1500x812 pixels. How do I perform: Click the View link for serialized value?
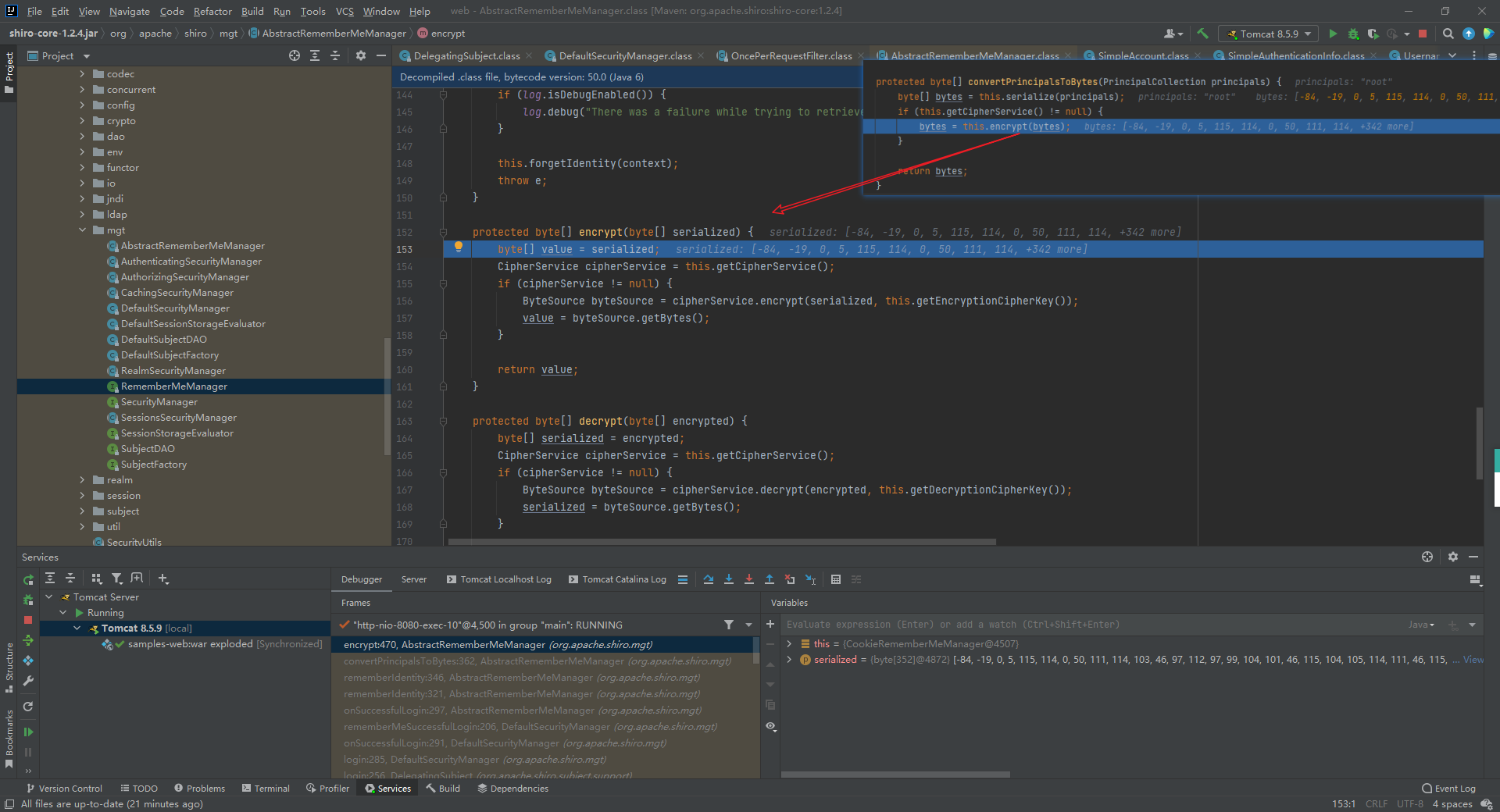[x=1473, y=660]
